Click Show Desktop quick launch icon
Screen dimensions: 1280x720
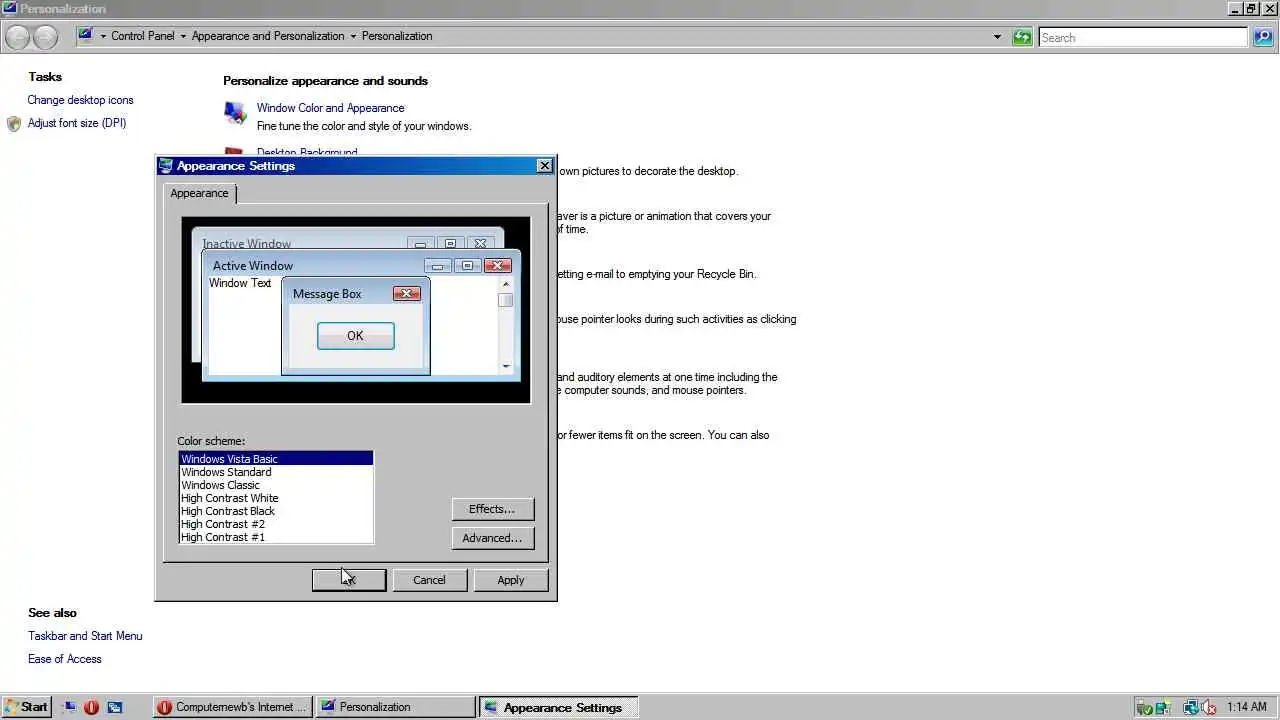(x=68, y=707)
